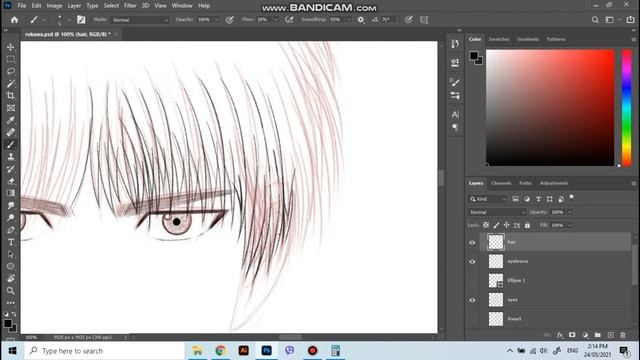Image resolution: width=640 pixels, height=360 pixels.
Task: Select the Lasso tool
Action: click(11, 71)
